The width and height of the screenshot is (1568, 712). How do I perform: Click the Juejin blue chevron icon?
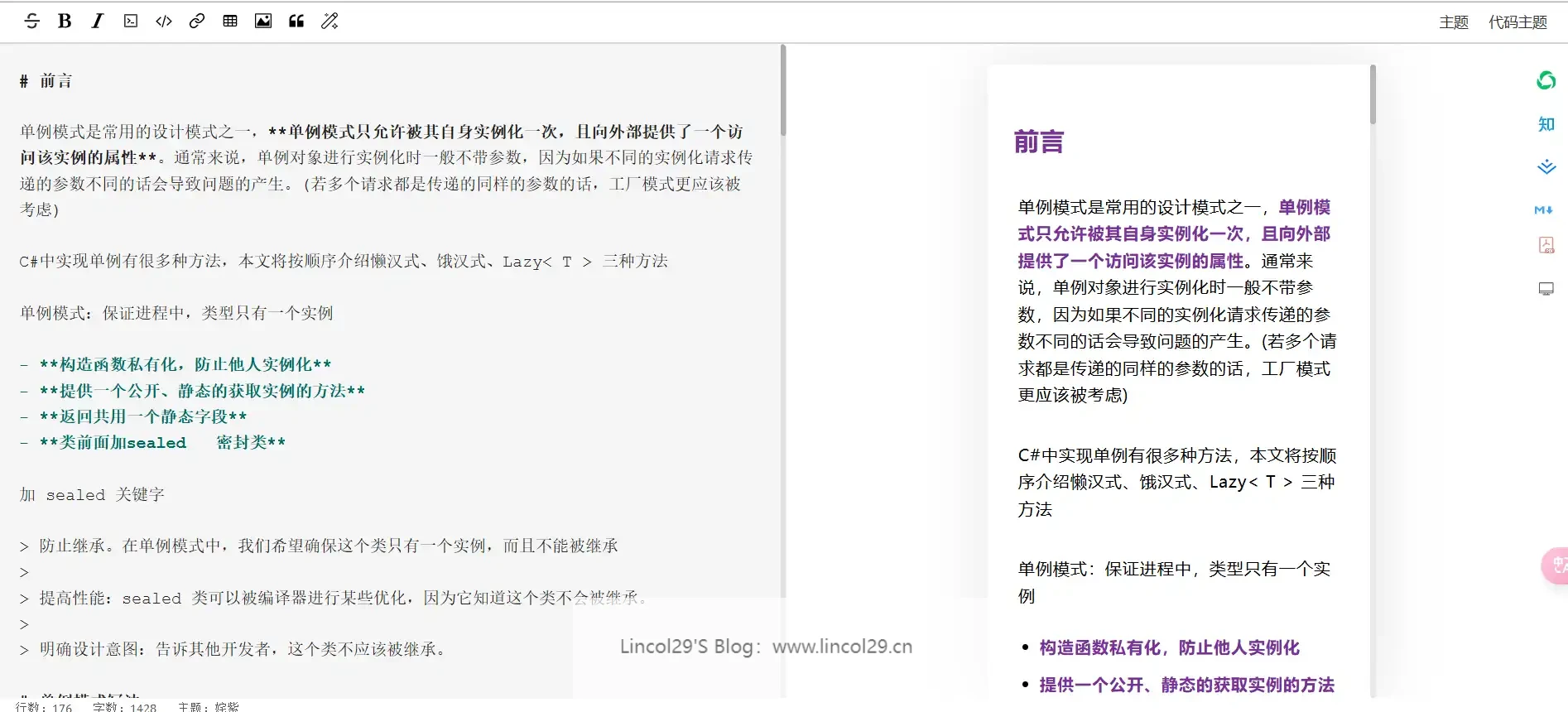click(x=1546, y=167)
